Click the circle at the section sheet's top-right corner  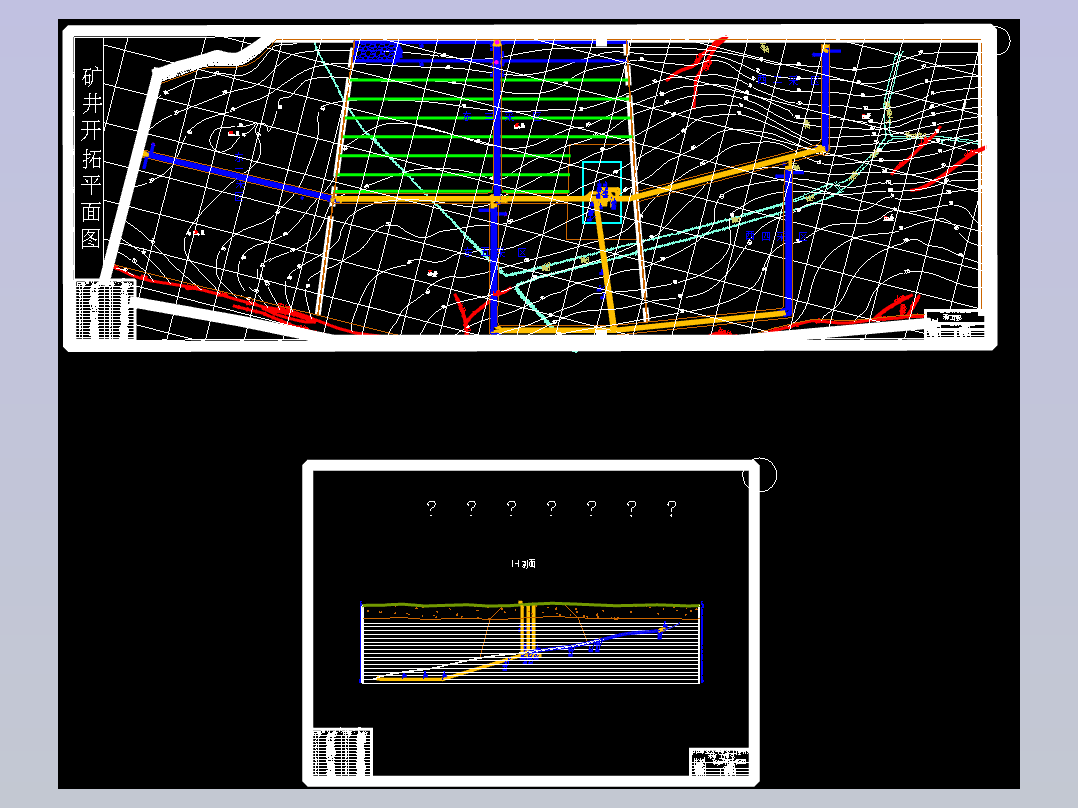point(760,474)
